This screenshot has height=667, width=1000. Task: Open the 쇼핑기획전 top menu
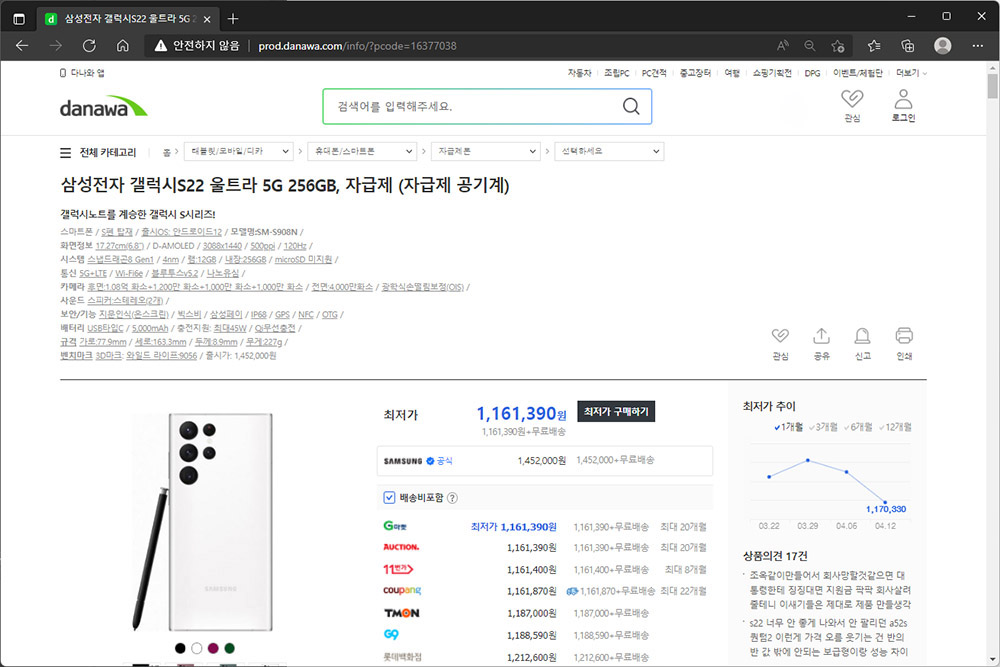pos(772,73)
